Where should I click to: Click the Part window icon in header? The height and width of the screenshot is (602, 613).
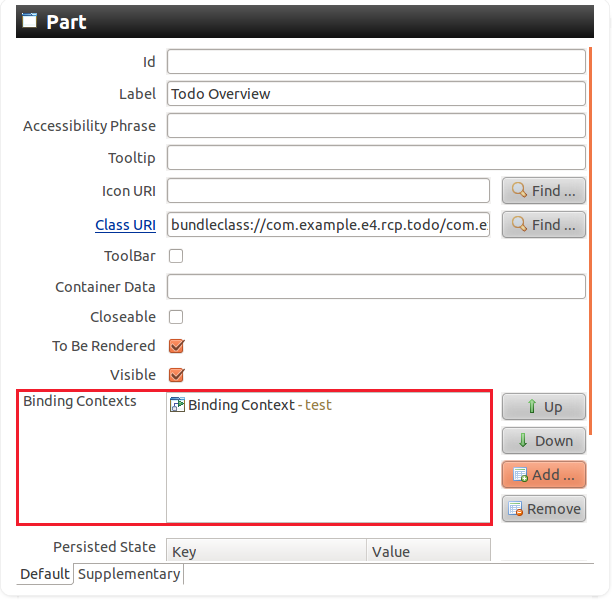click(x=29, y=21)
